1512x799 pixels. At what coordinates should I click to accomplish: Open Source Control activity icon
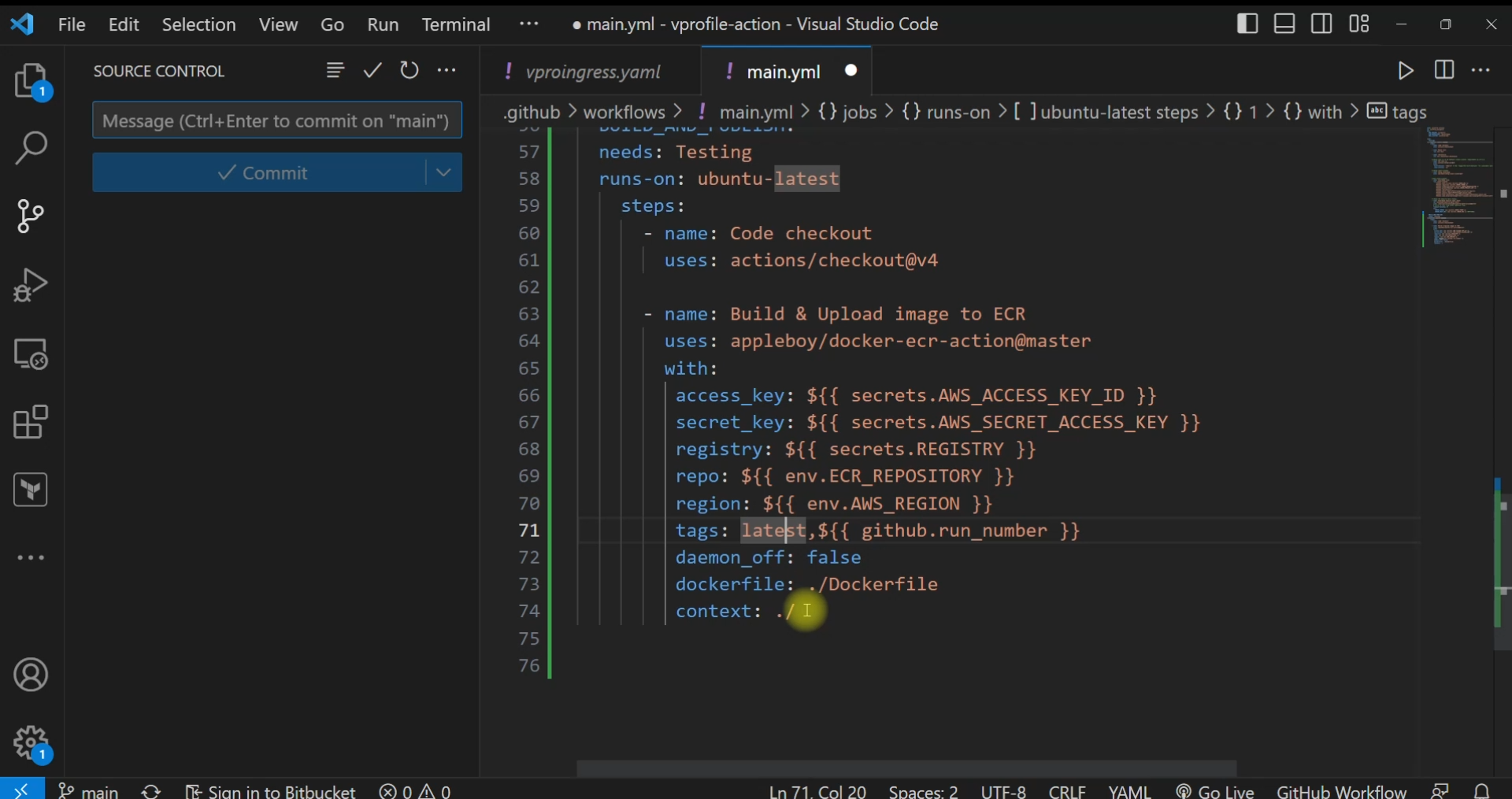click(x=31, y=216)
